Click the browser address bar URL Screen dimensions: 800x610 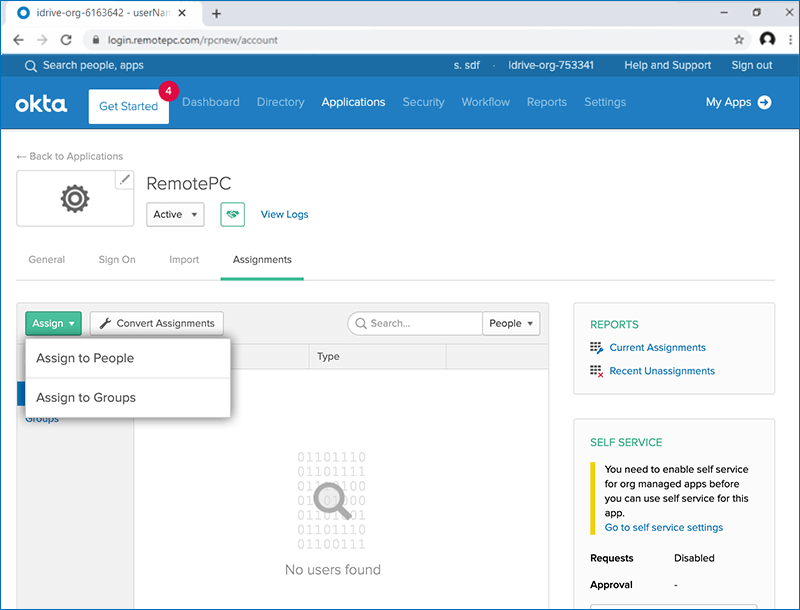[x=192, y=40]
